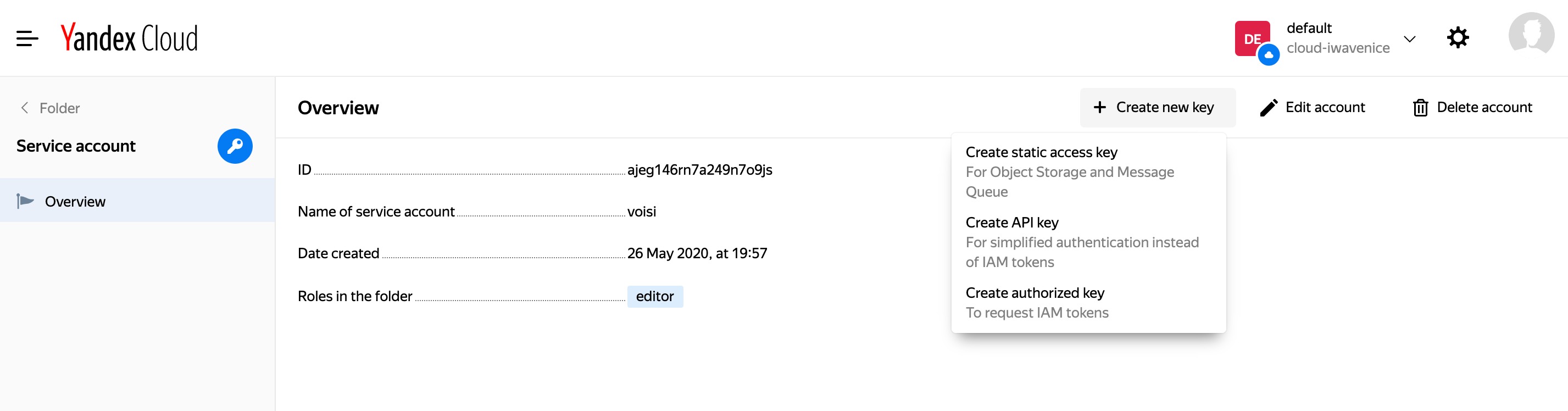Select the Overview sidebar item

click(x=137, y=201)
